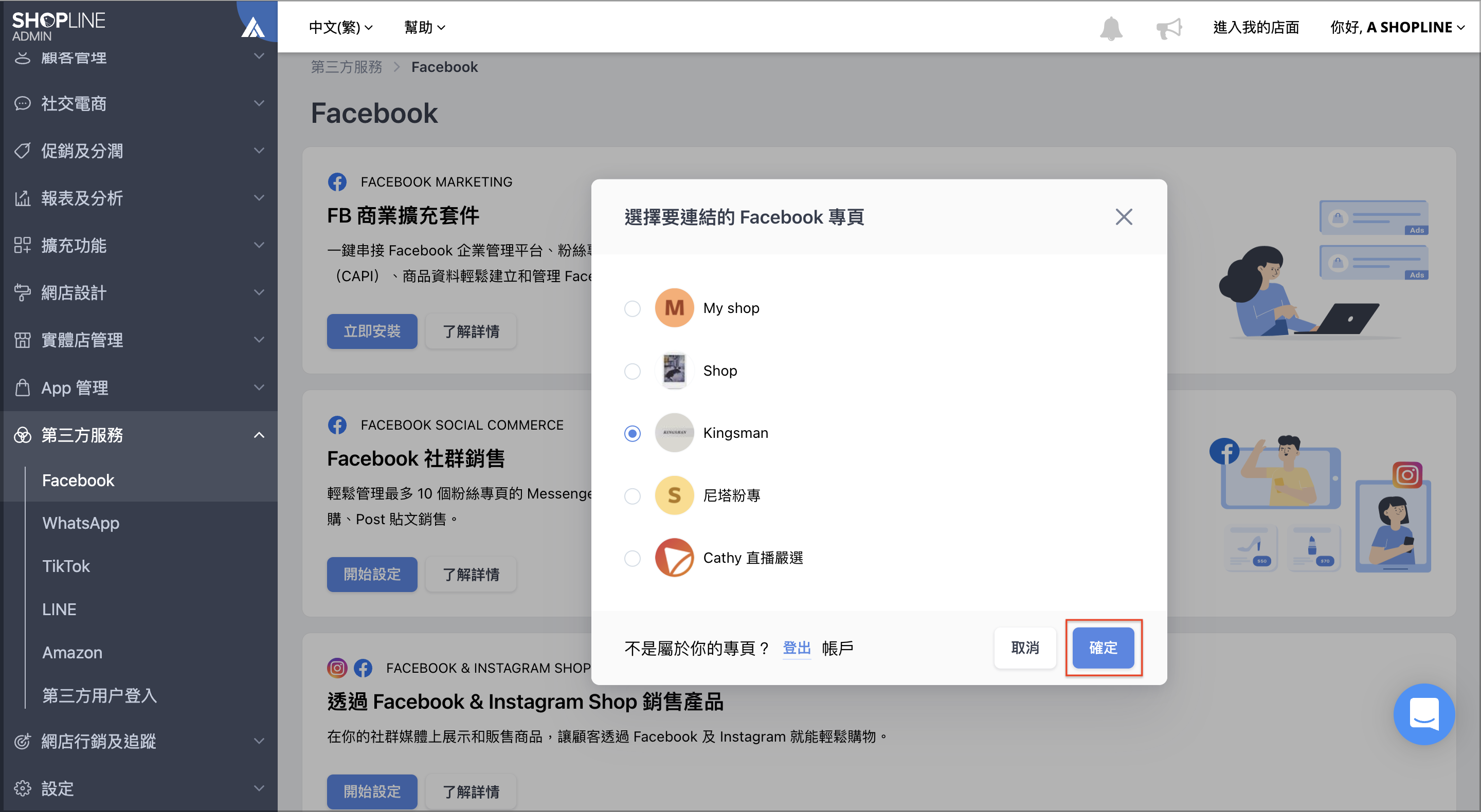Click the Shop page thumbnail image
Viewport: 1481px width, 812px height.
click(x=674, y=371)
